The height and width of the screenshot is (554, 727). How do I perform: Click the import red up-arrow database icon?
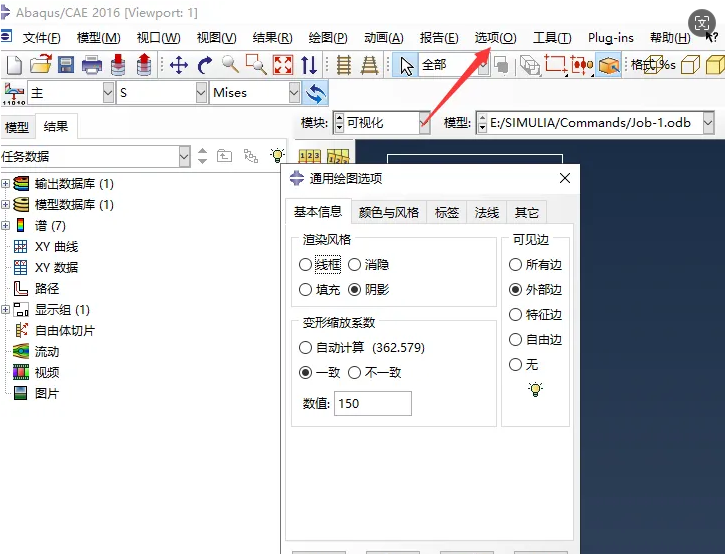click(144, 64)
